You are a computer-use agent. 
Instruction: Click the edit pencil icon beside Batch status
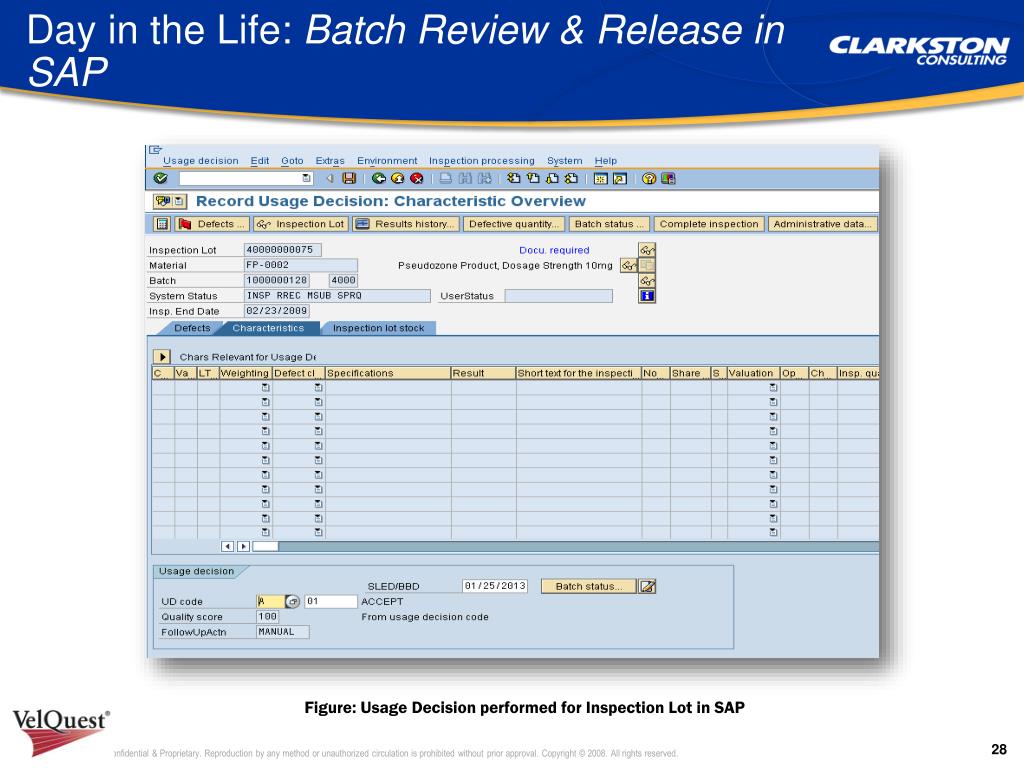tap(647, 586)
